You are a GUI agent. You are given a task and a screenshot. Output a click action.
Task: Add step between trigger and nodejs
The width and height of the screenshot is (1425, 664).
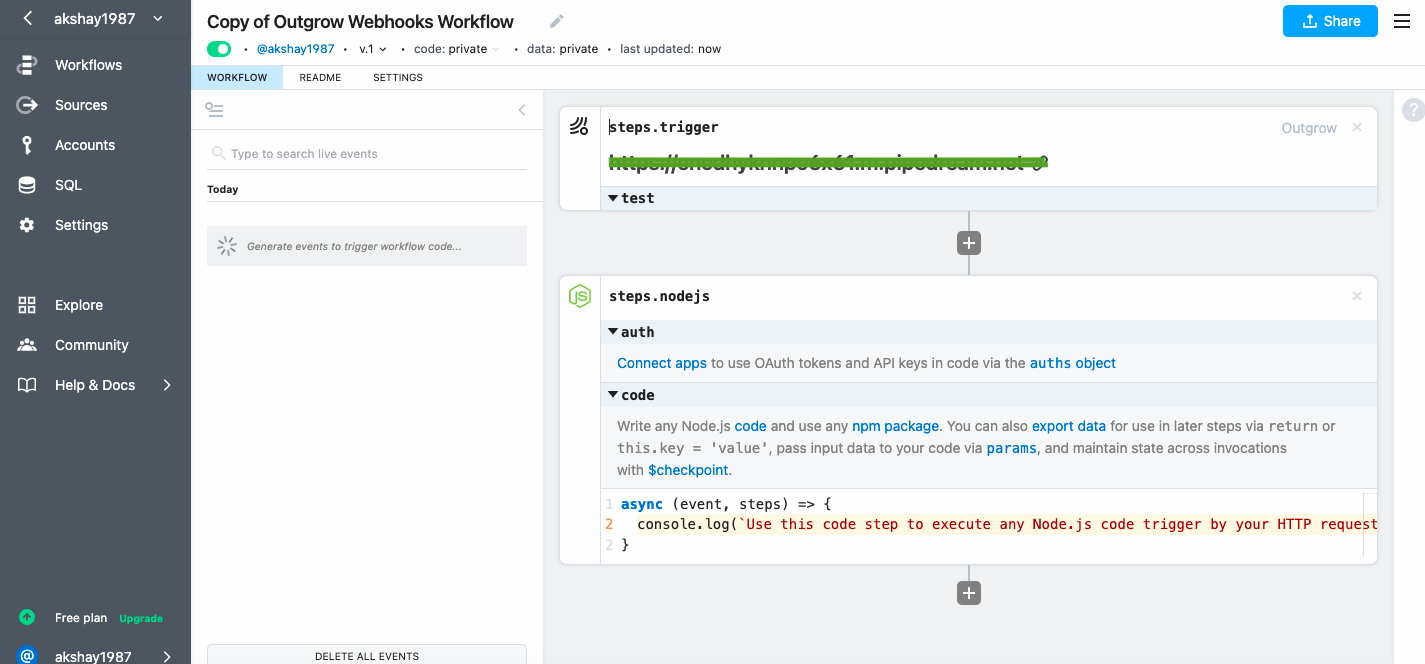click(x=968, y=243)
